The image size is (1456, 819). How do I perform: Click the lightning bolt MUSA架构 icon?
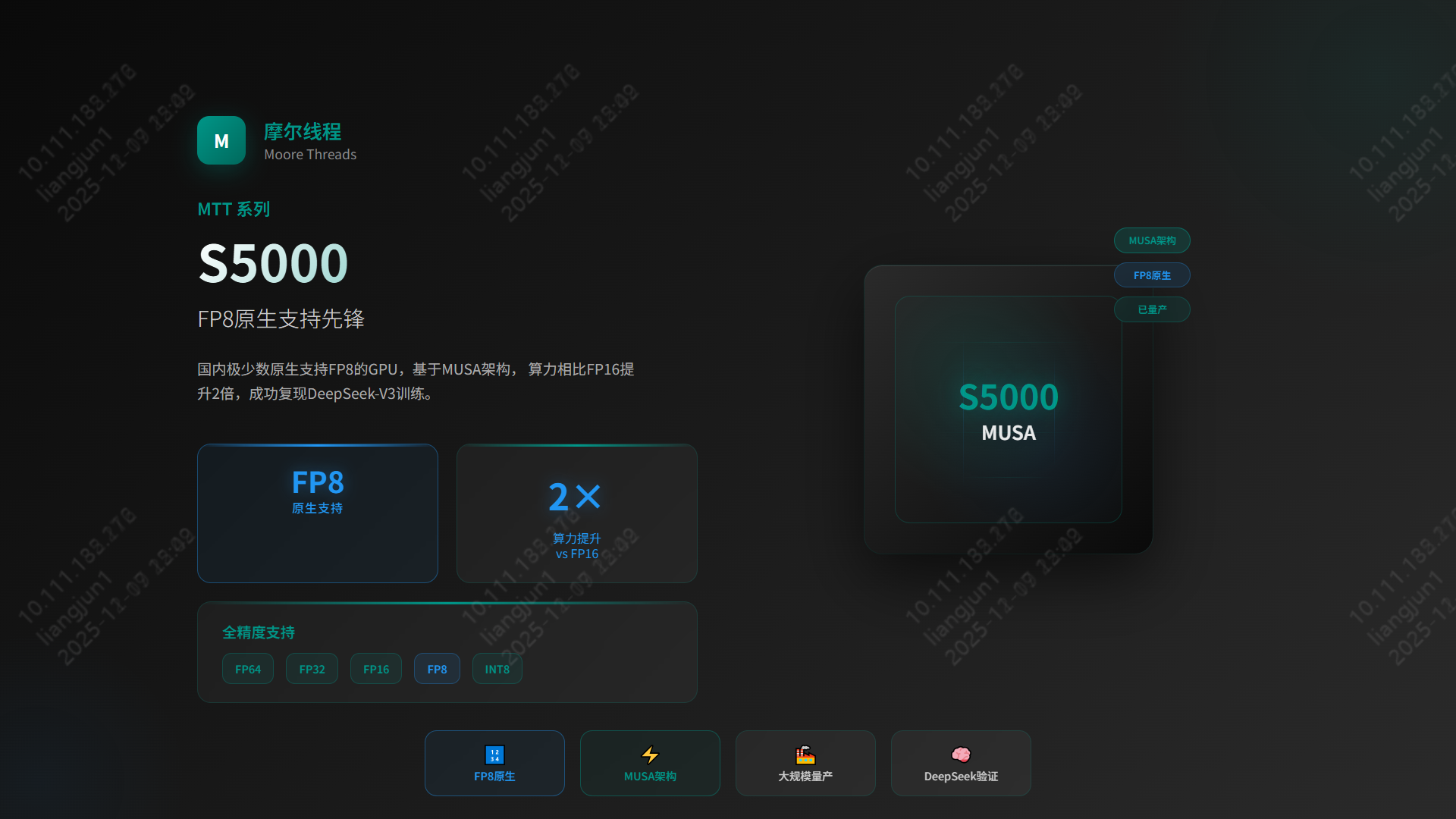(x=650, y=755)
